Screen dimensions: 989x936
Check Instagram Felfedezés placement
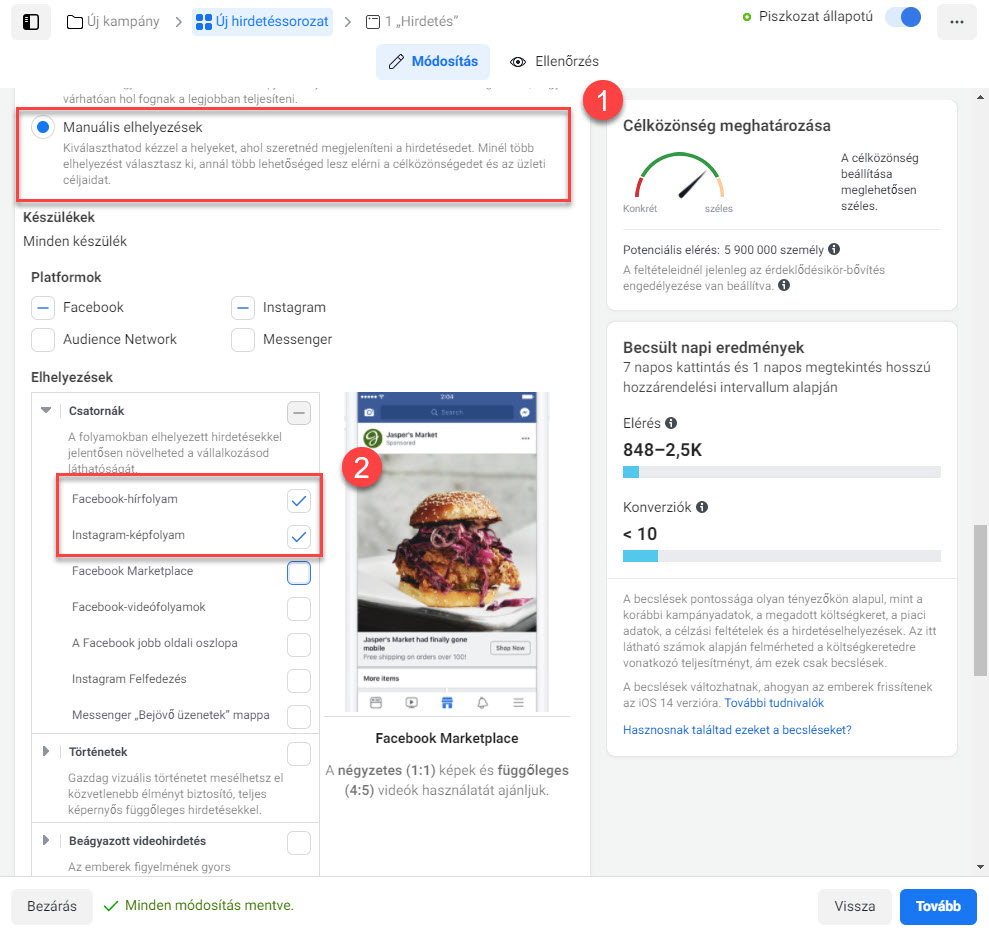tap(299, 681)
